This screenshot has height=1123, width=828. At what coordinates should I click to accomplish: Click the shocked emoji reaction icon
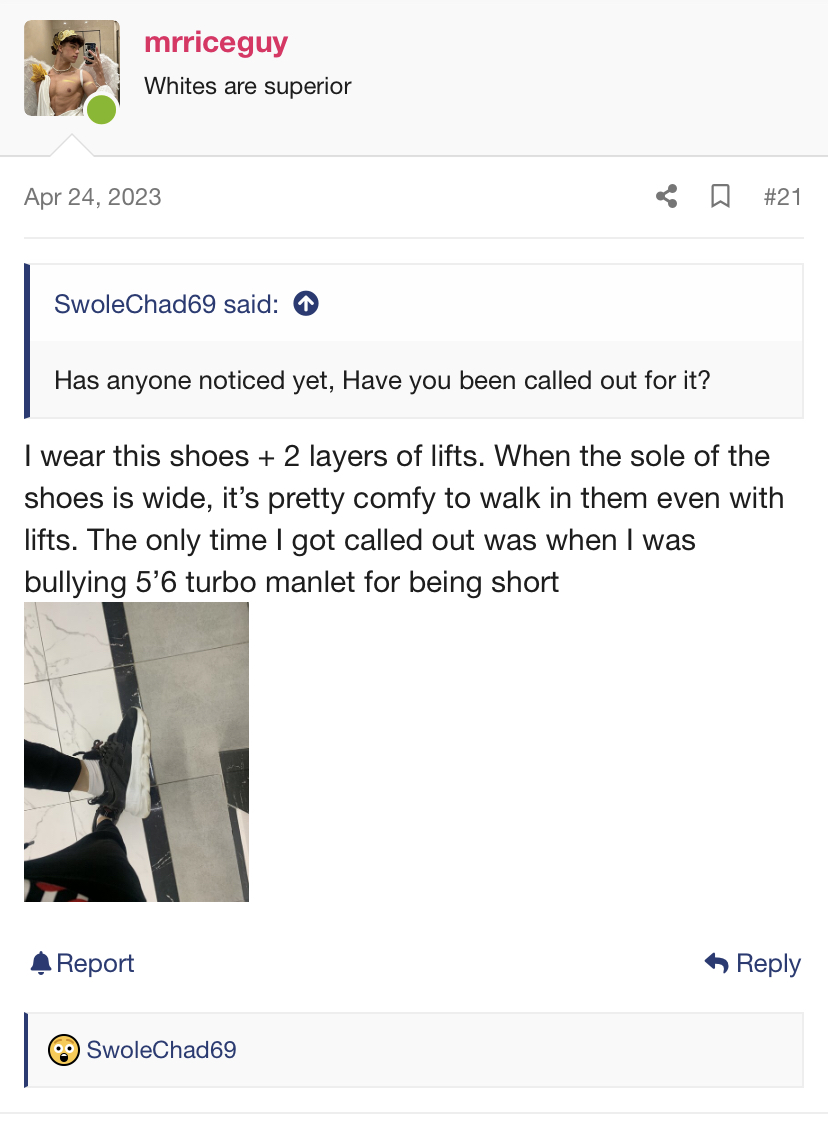pyautogui.click(x=64, y=1050)
